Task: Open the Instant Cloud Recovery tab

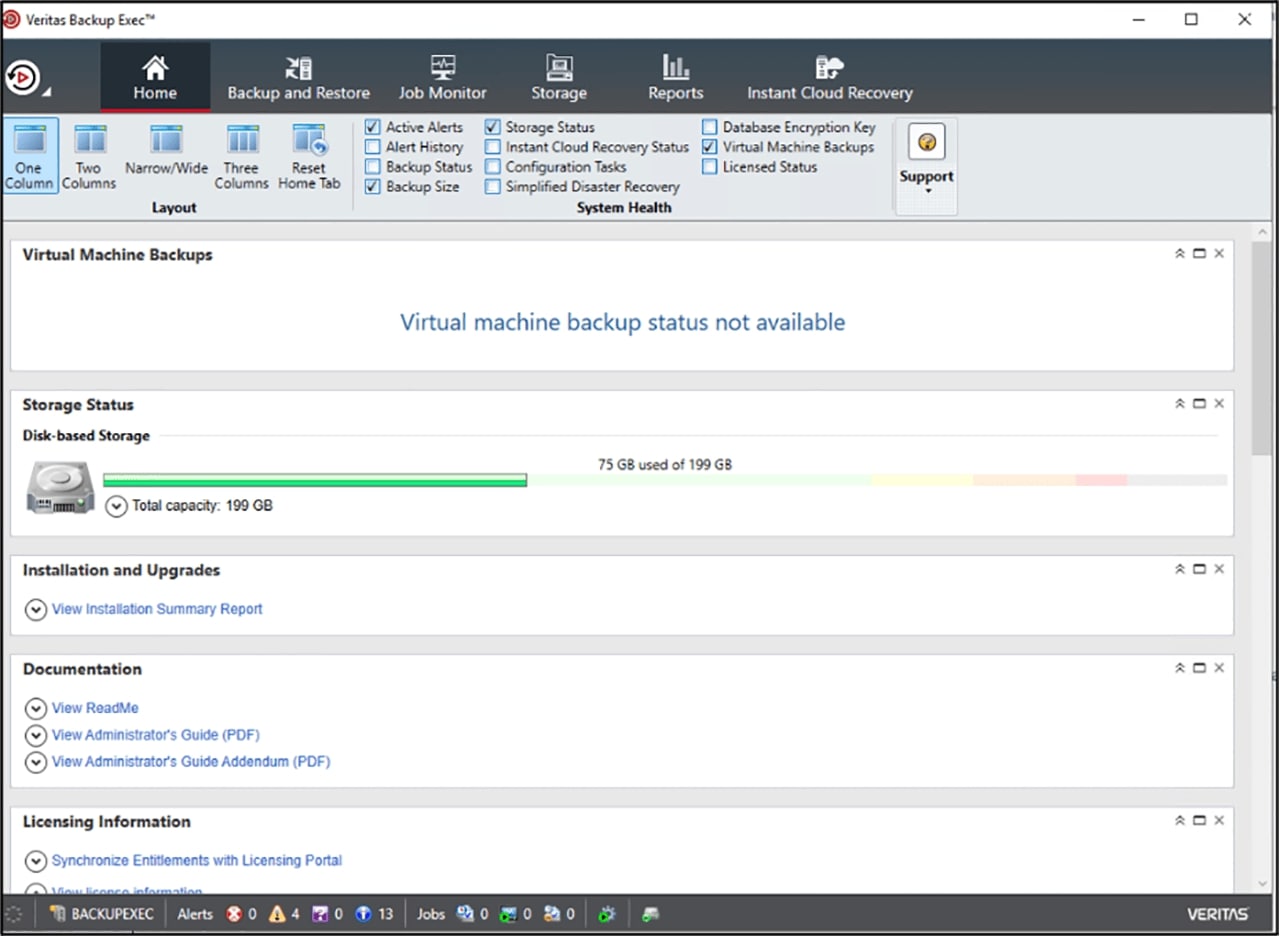Action: [829, 78]
